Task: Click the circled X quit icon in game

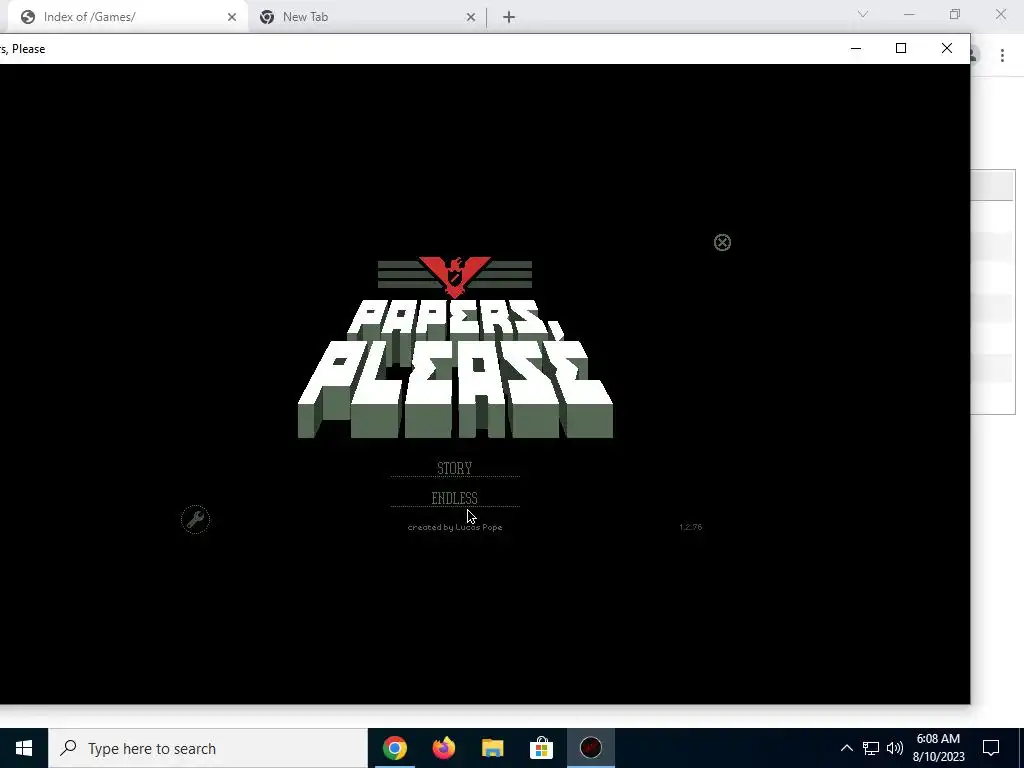Action: coord(722,243)
